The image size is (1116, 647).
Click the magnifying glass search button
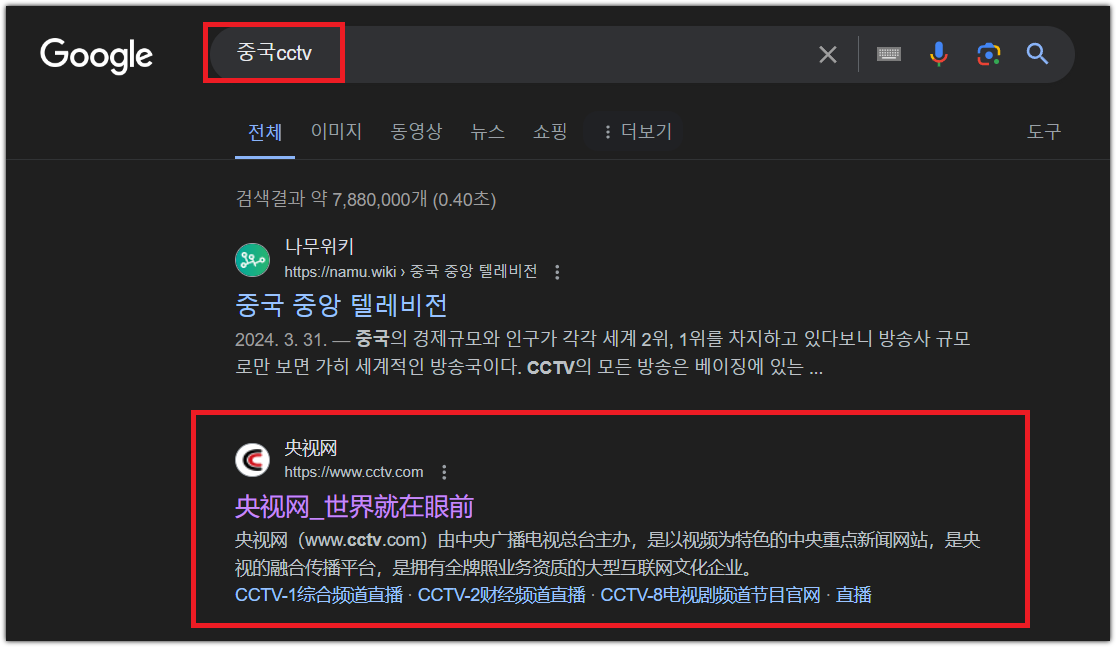point(1037,53)
